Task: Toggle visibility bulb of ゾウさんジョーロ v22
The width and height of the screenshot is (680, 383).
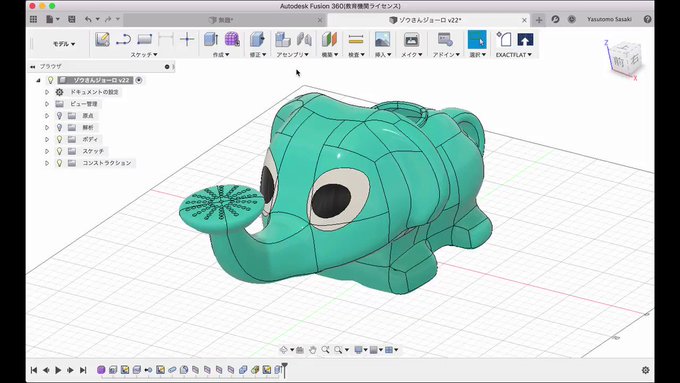Action: (x=51, y=80)
